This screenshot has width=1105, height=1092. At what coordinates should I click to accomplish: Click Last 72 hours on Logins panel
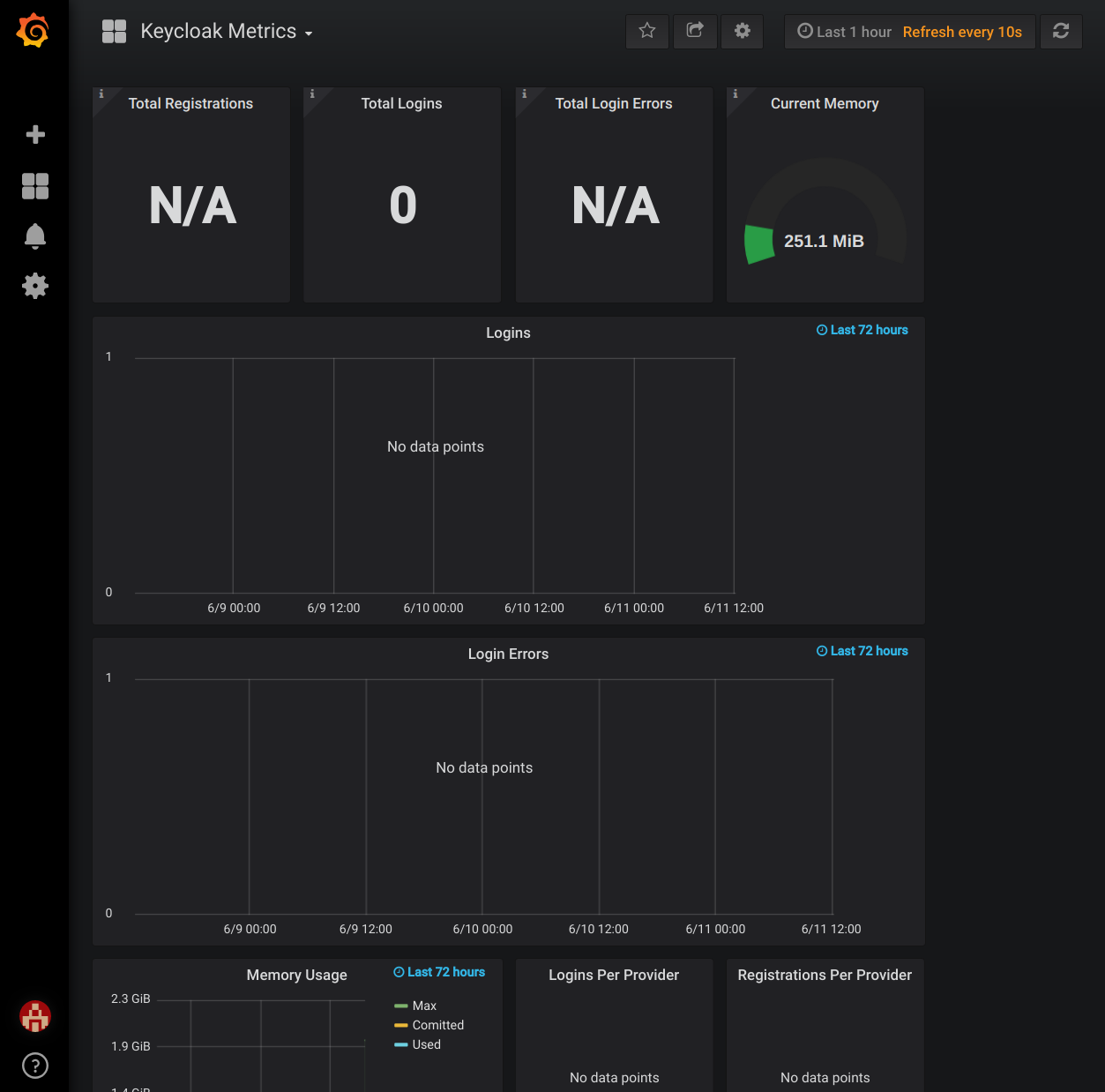[x=862, y=330]
